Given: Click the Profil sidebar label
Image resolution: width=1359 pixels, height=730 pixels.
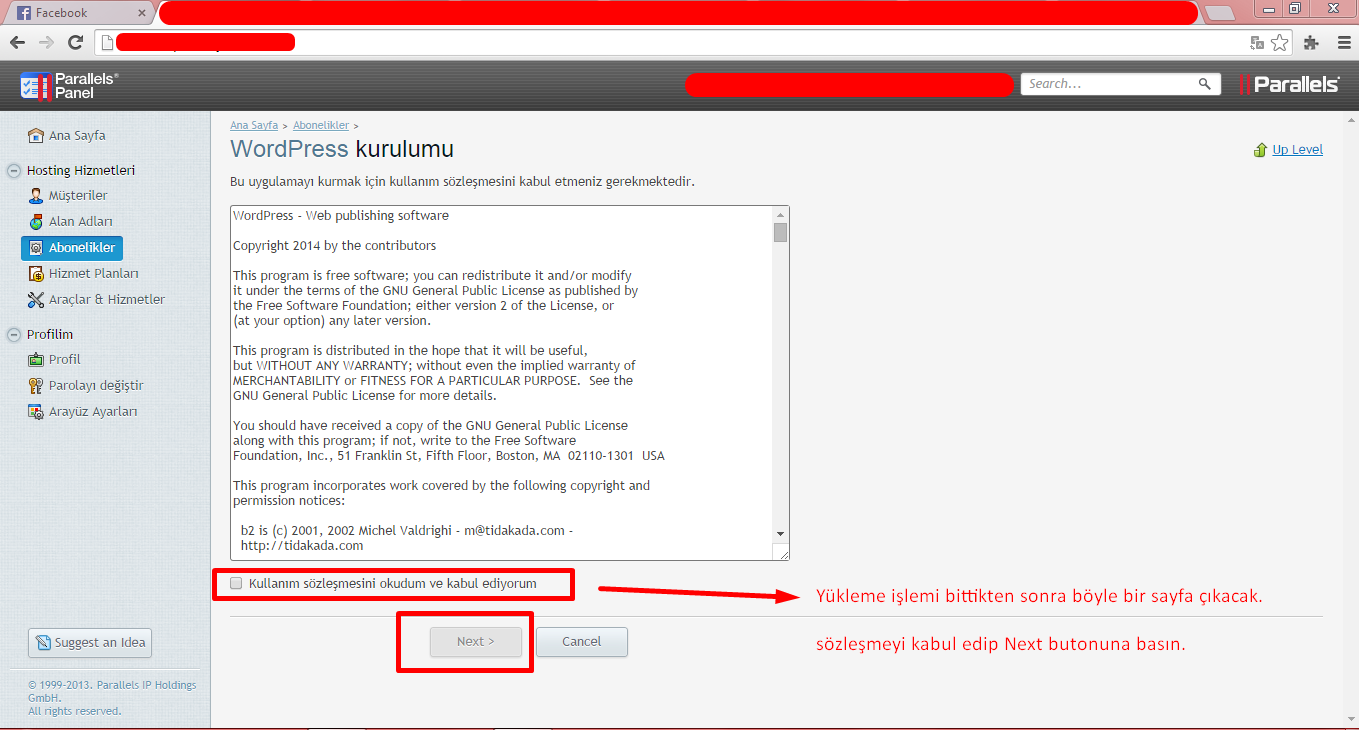Looking at the screenshot, I should click(x=65, y=360).
